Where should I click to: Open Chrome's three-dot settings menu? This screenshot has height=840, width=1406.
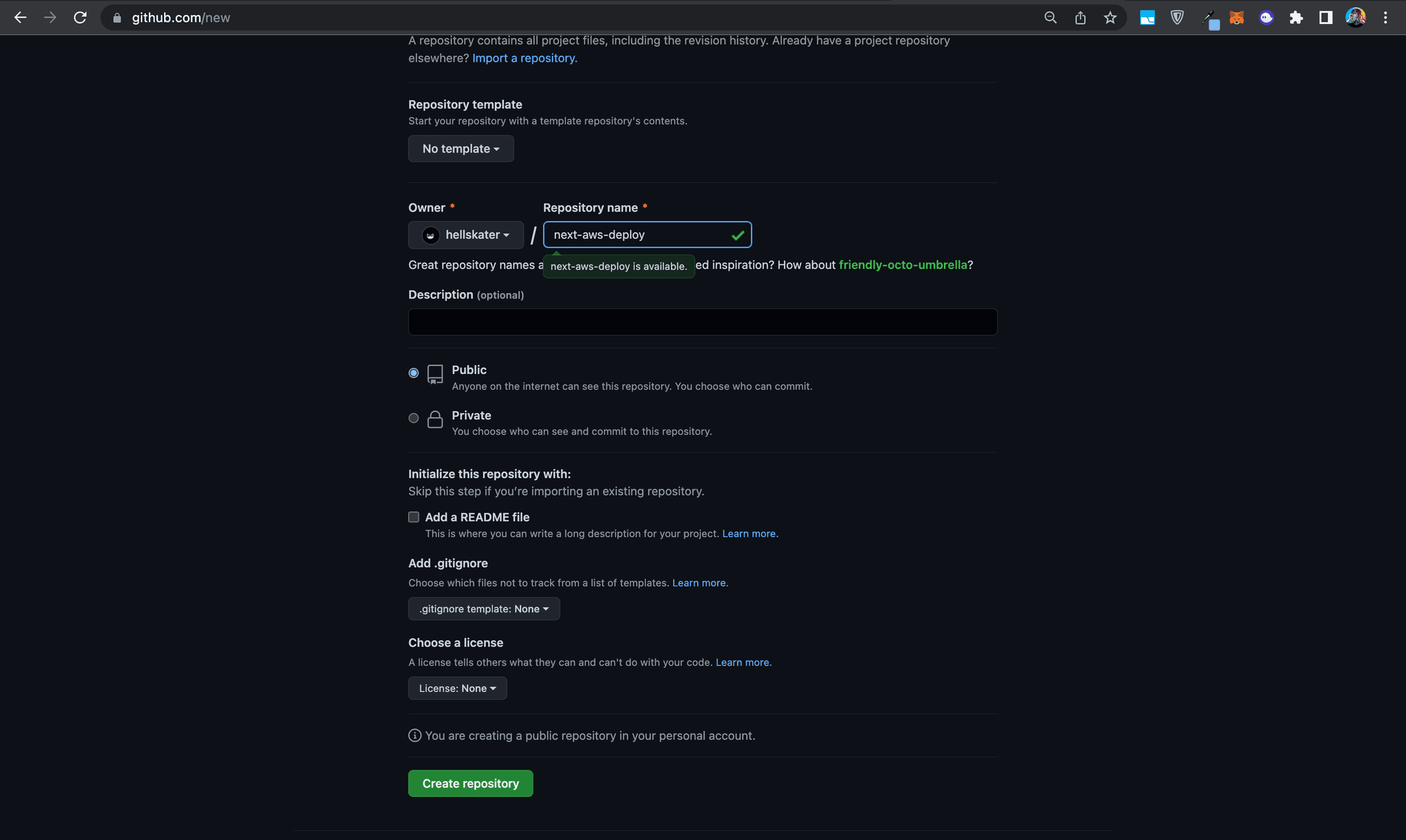1385,17
